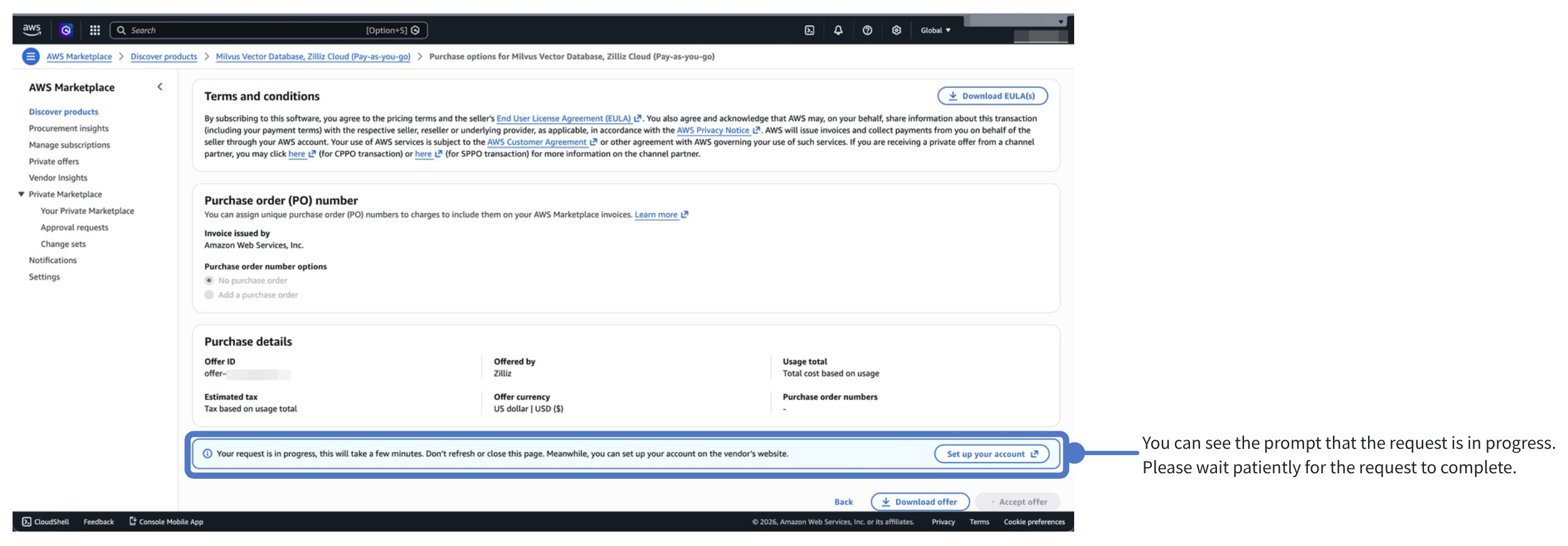Open the AWS services grid menu
Image resolution: width=1568 pixels, height=546 pixels.
[x=95, y=30]
